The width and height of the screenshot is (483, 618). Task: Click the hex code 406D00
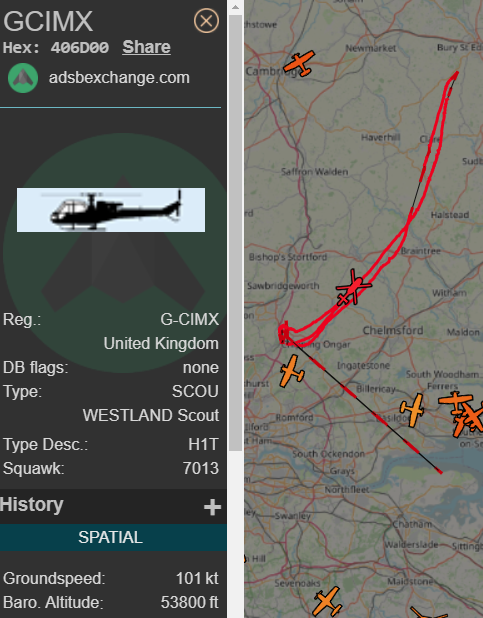click(x=80, y=48)
